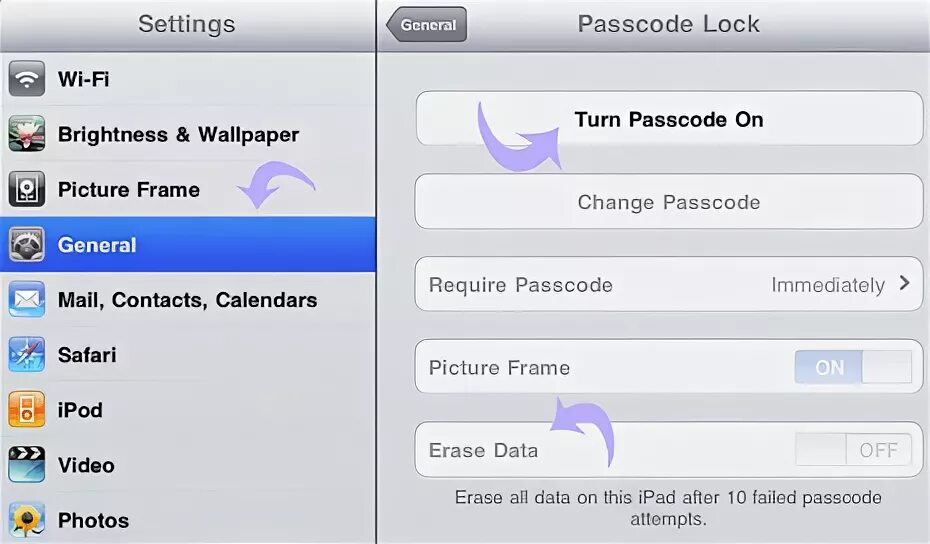Tap the Wi-Fi icon in sidebar

click(27, 79)
